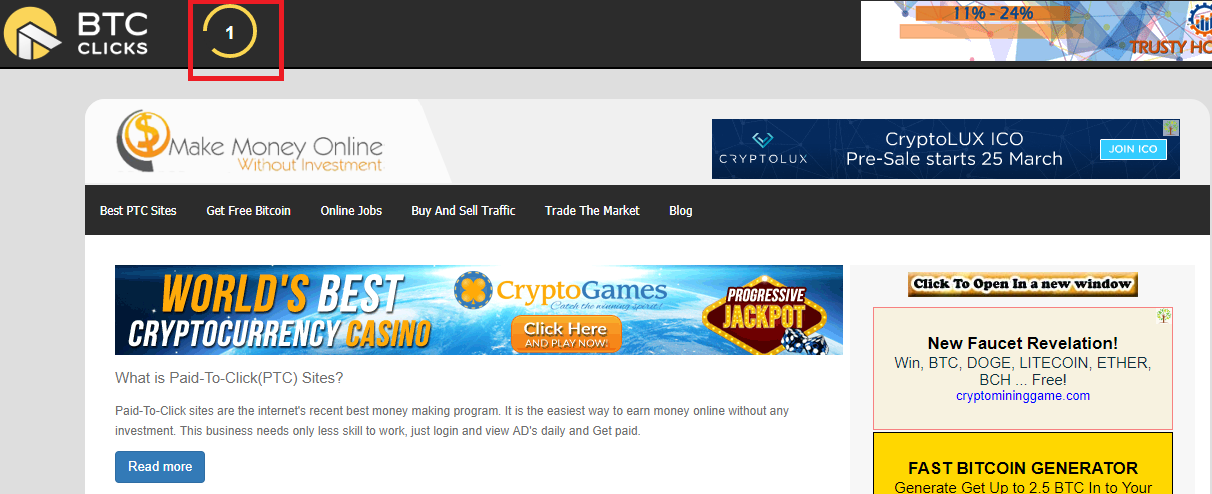Viewport: 1212px width, 494px height.
Task: Open Trade The Market menu
Action: [x=592, y=210]
